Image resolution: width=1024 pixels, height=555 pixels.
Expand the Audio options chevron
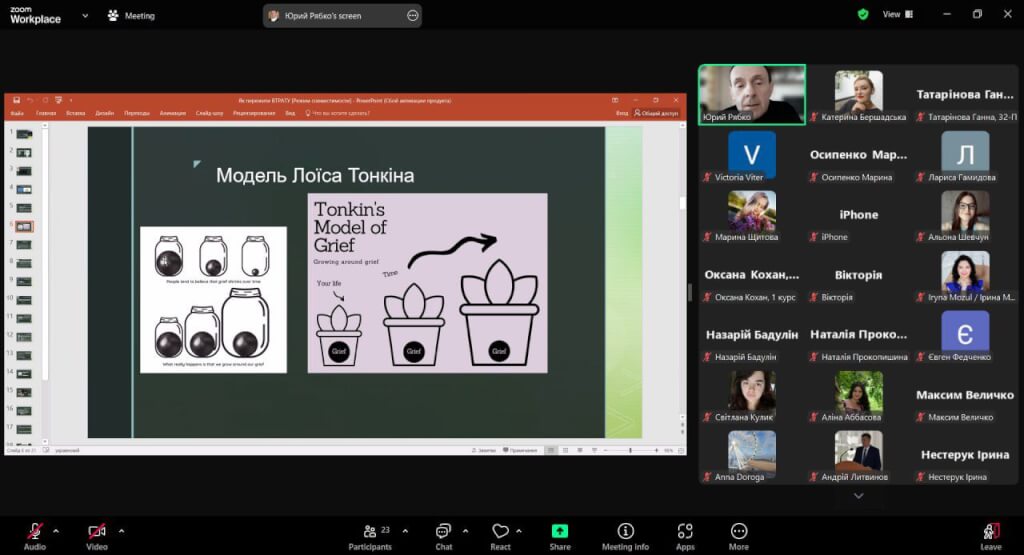pos(56,530)
